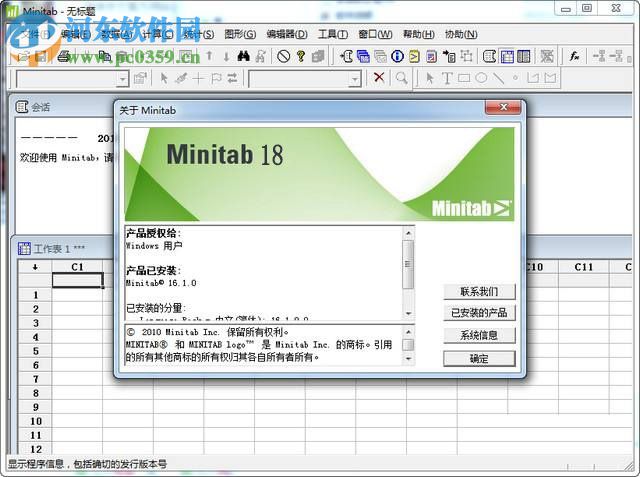
Task: Close the 关于 Minitab dialog
Action: (x=503, y=107)
